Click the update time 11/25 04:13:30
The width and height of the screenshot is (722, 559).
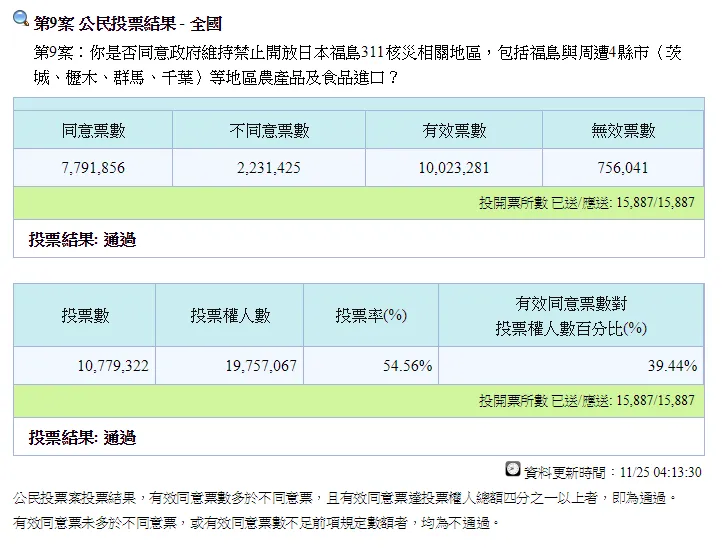661,472
